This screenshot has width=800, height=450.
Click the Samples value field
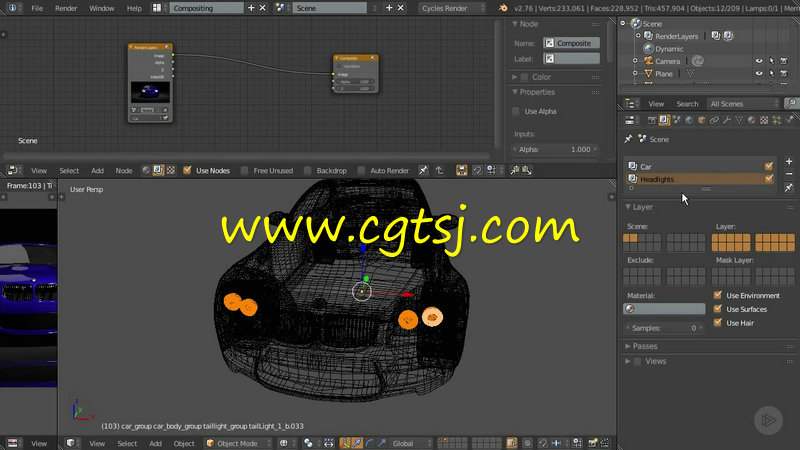click(664, 328)
